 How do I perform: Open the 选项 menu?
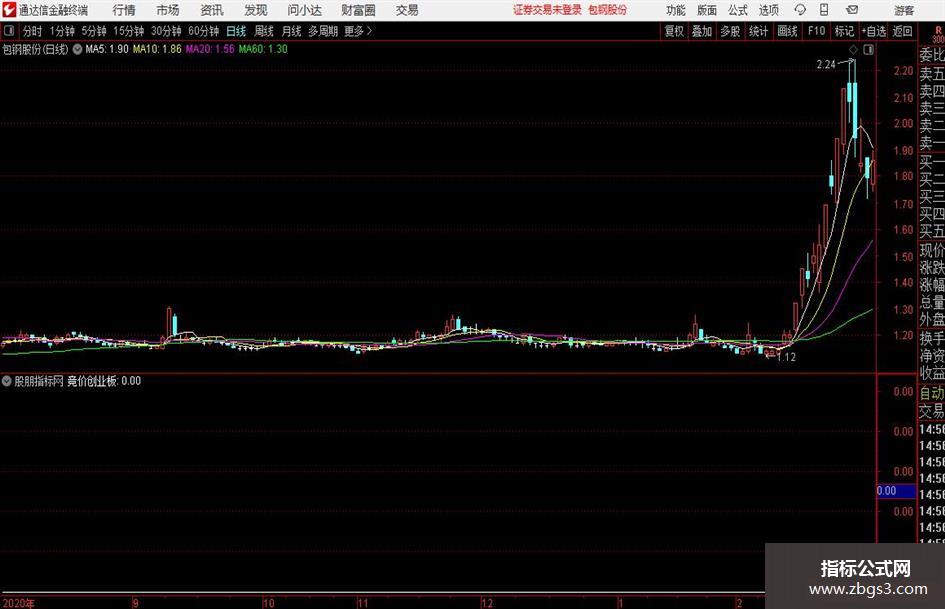click(x=768, y=10)
